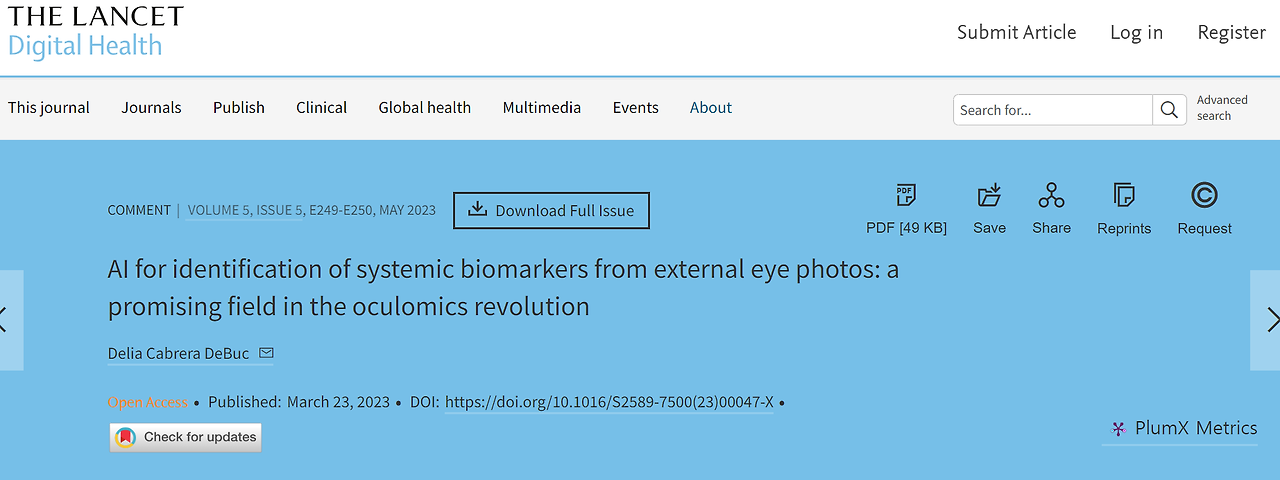Image resolution: width=1280 pixels, height=480 pixels.
Task: Select the Global health menu item
Action: tap(425, 108)
